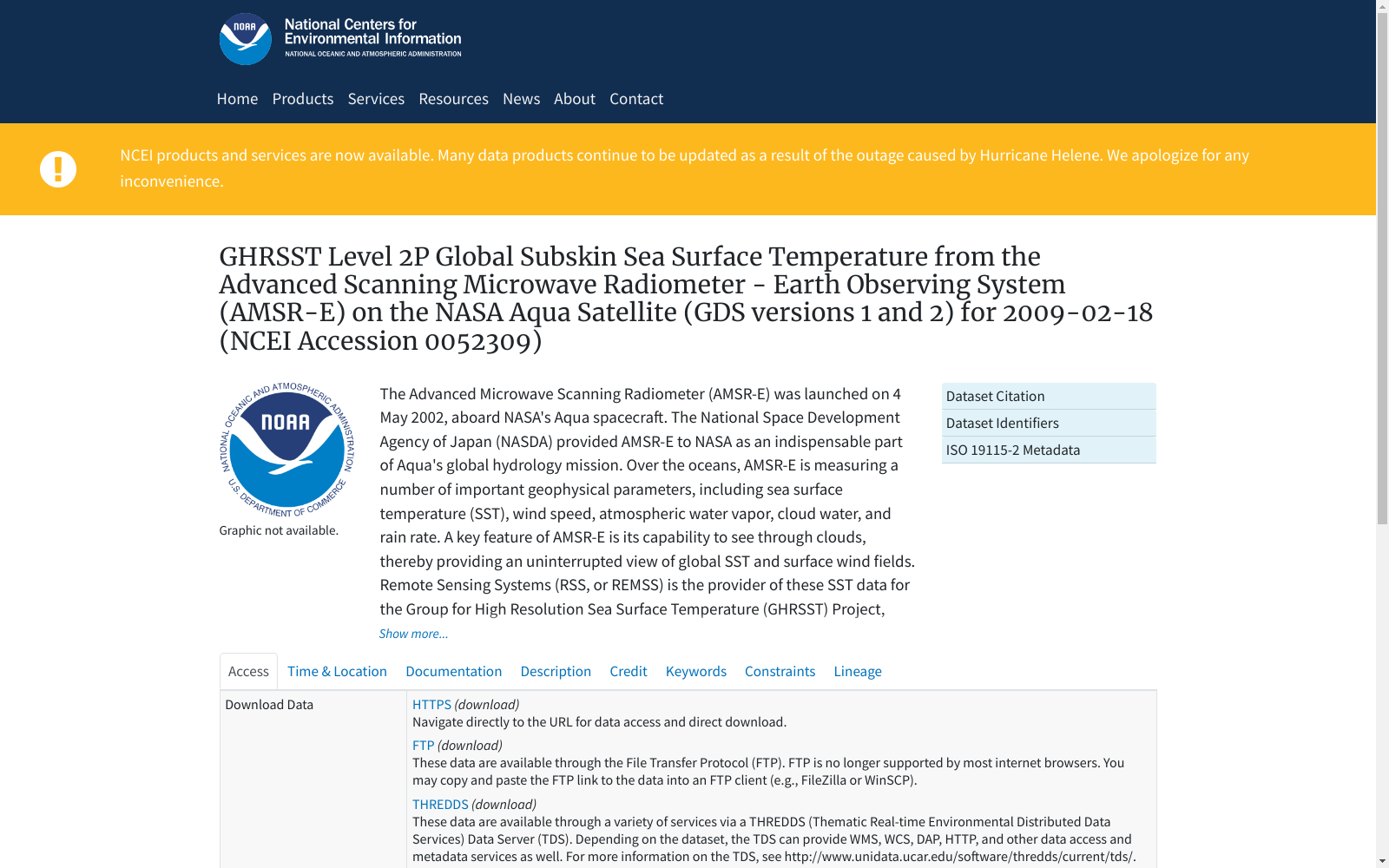The width and height of the screenshot is (1389, 868).
Task: Open the Services menu
Action: point(376,99)
